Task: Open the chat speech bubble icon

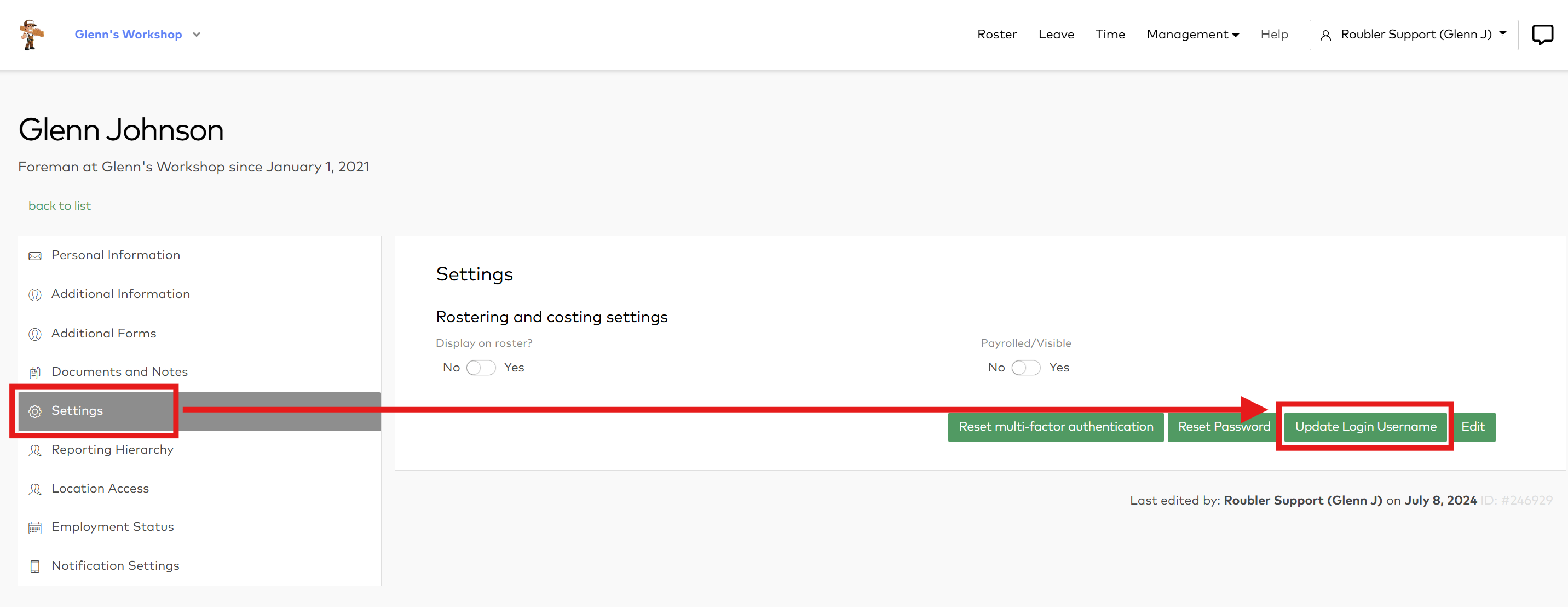Action: (1542, 35)
